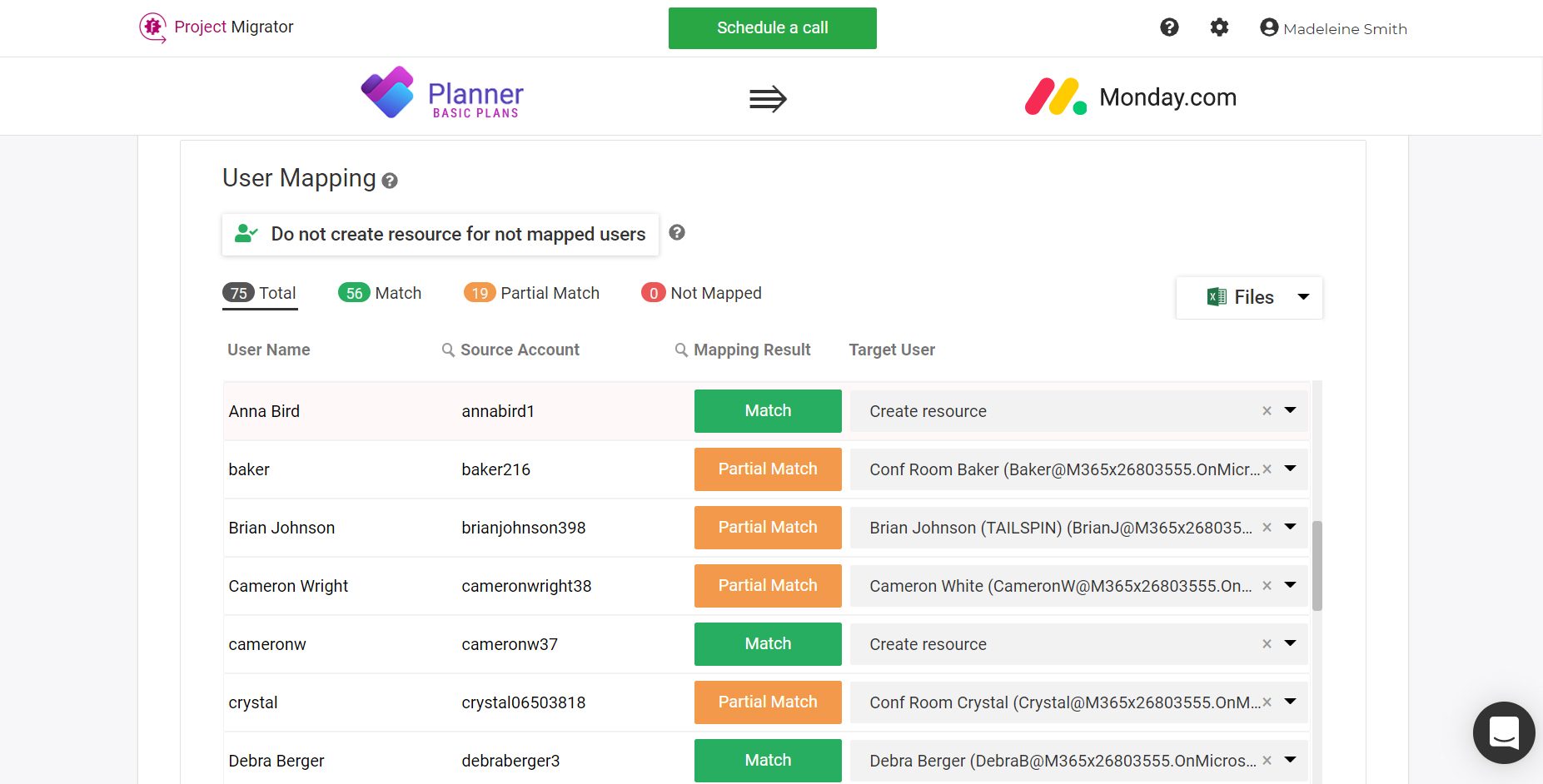Screen dimensions: 1543x784
Task: Open the chat support widget
Action: (1504, 733)
